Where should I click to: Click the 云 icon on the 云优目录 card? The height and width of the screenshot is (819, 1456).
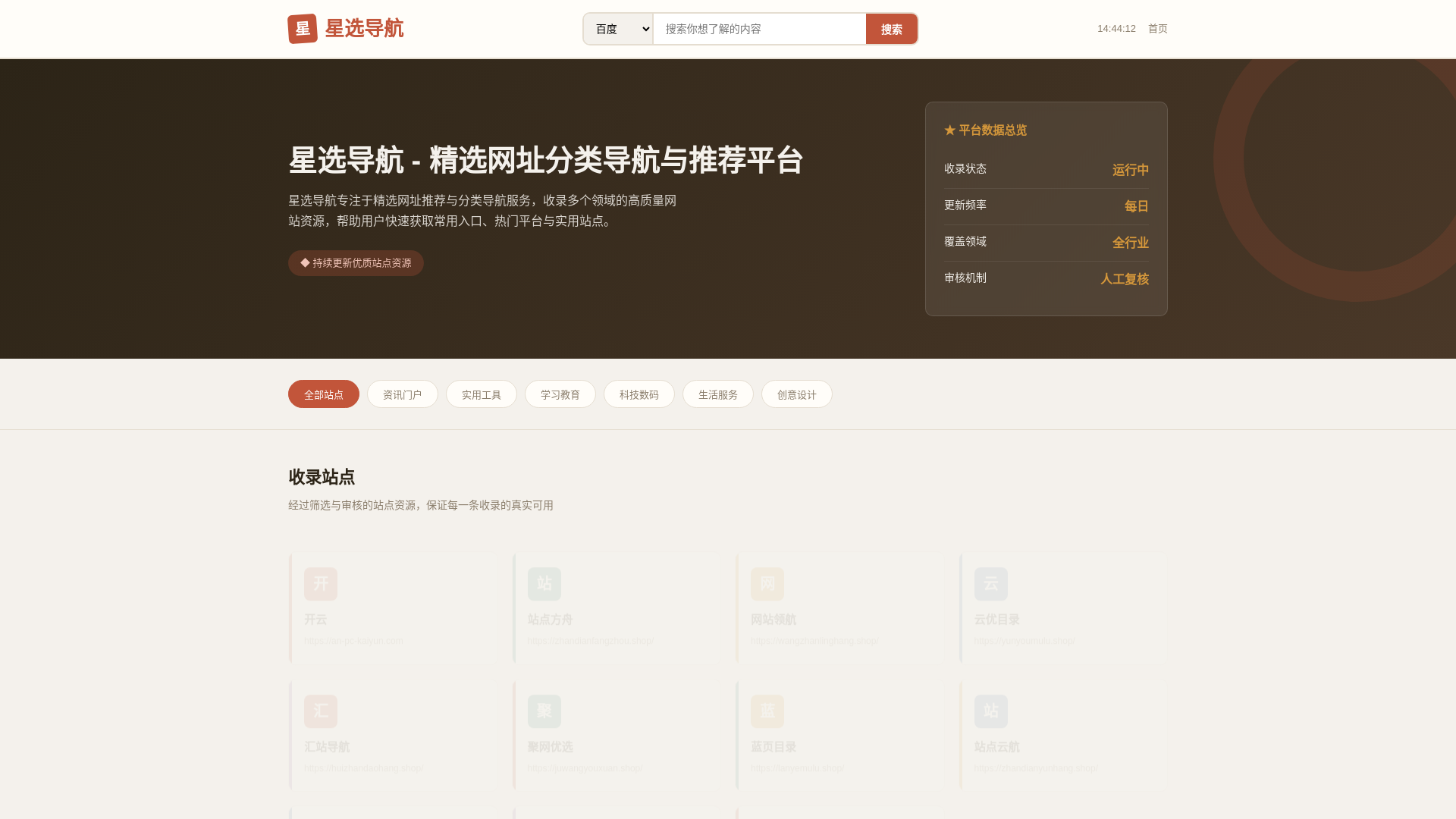(991, 584)
